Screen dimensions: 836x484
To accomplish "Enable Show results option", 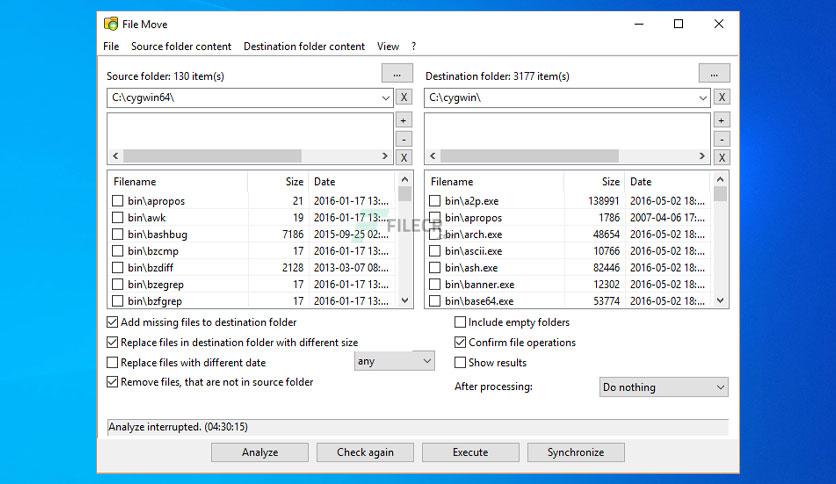I will pos(460,362).
